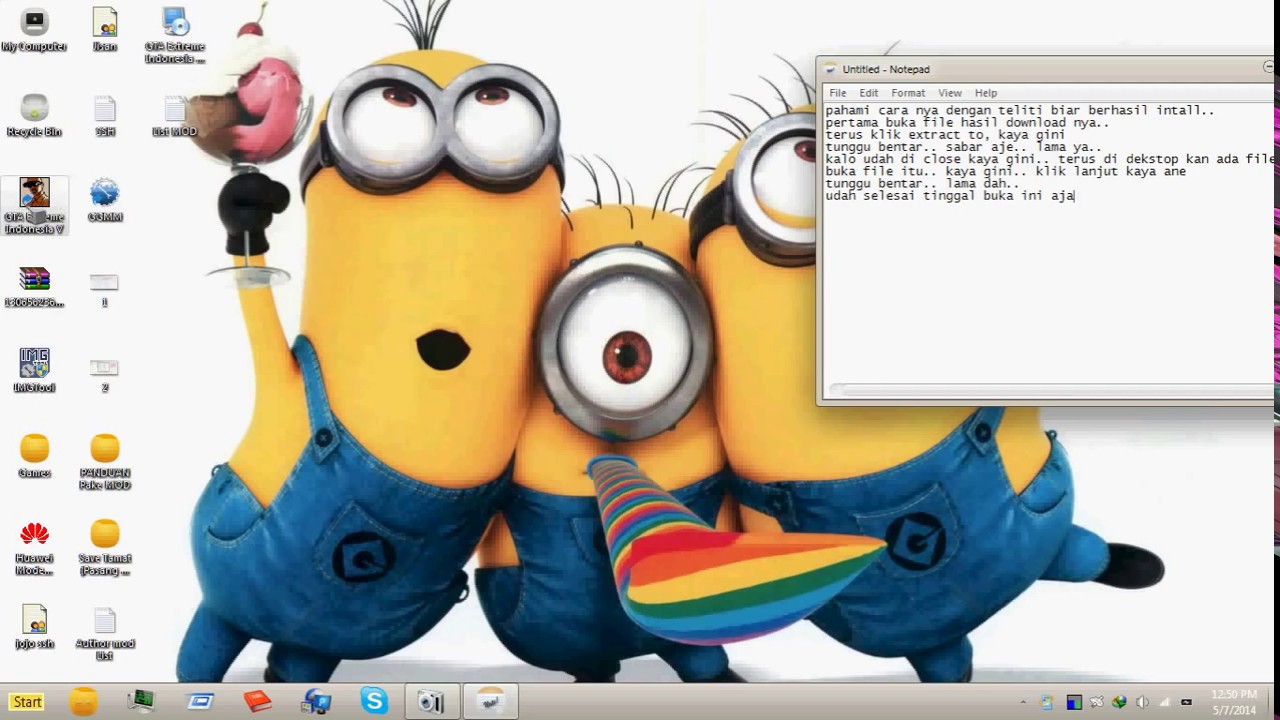The width and height of the screenshot is (1280, 720).
Task: Click the taskbar clock showing 12:50 PM
Action: (x=1233, y=702)
